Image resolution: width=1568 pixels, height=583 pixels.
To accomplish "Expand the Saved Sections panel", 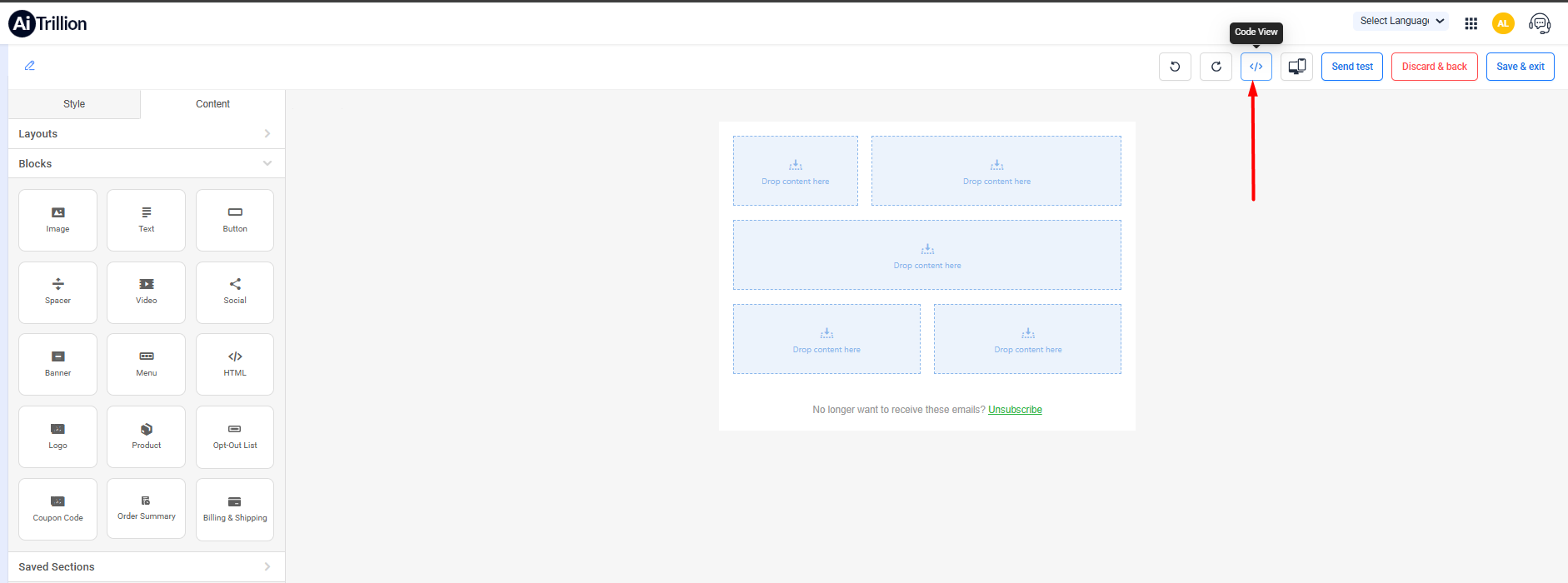I will click(146, 567).
